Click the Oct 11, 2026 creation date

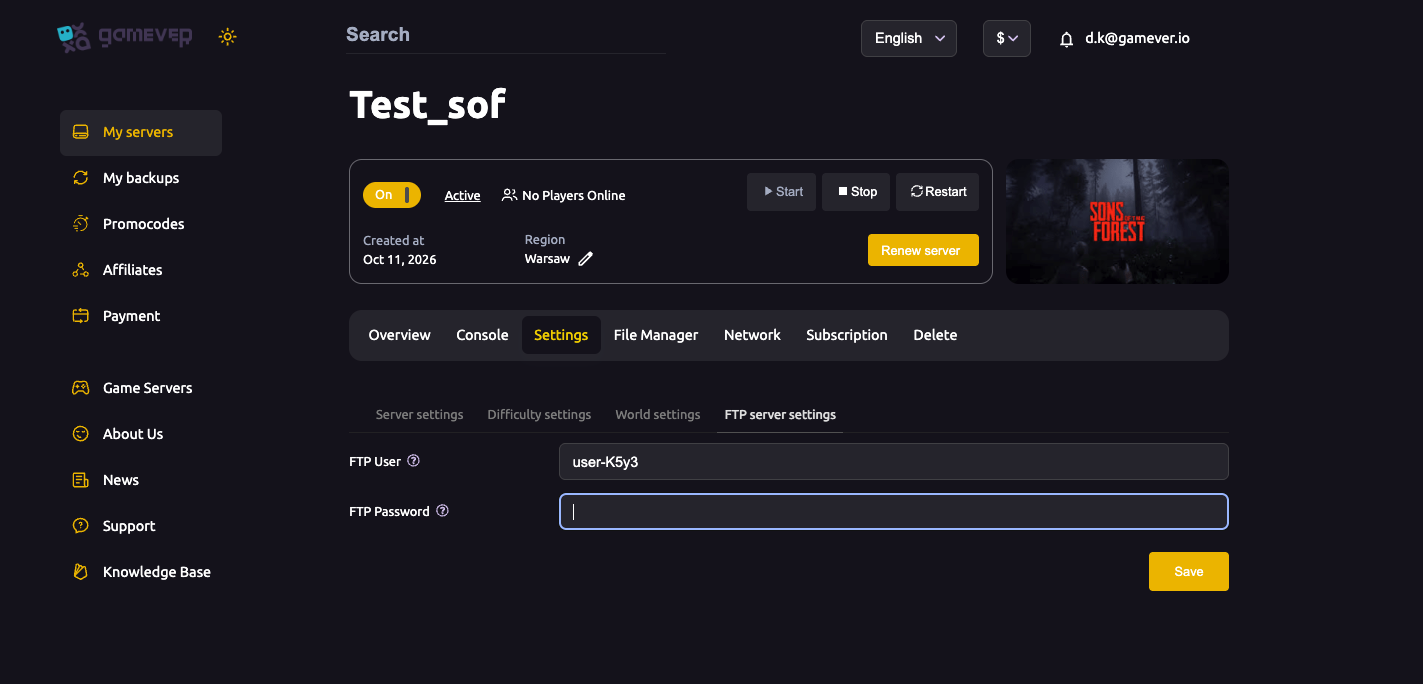point(400,259)
